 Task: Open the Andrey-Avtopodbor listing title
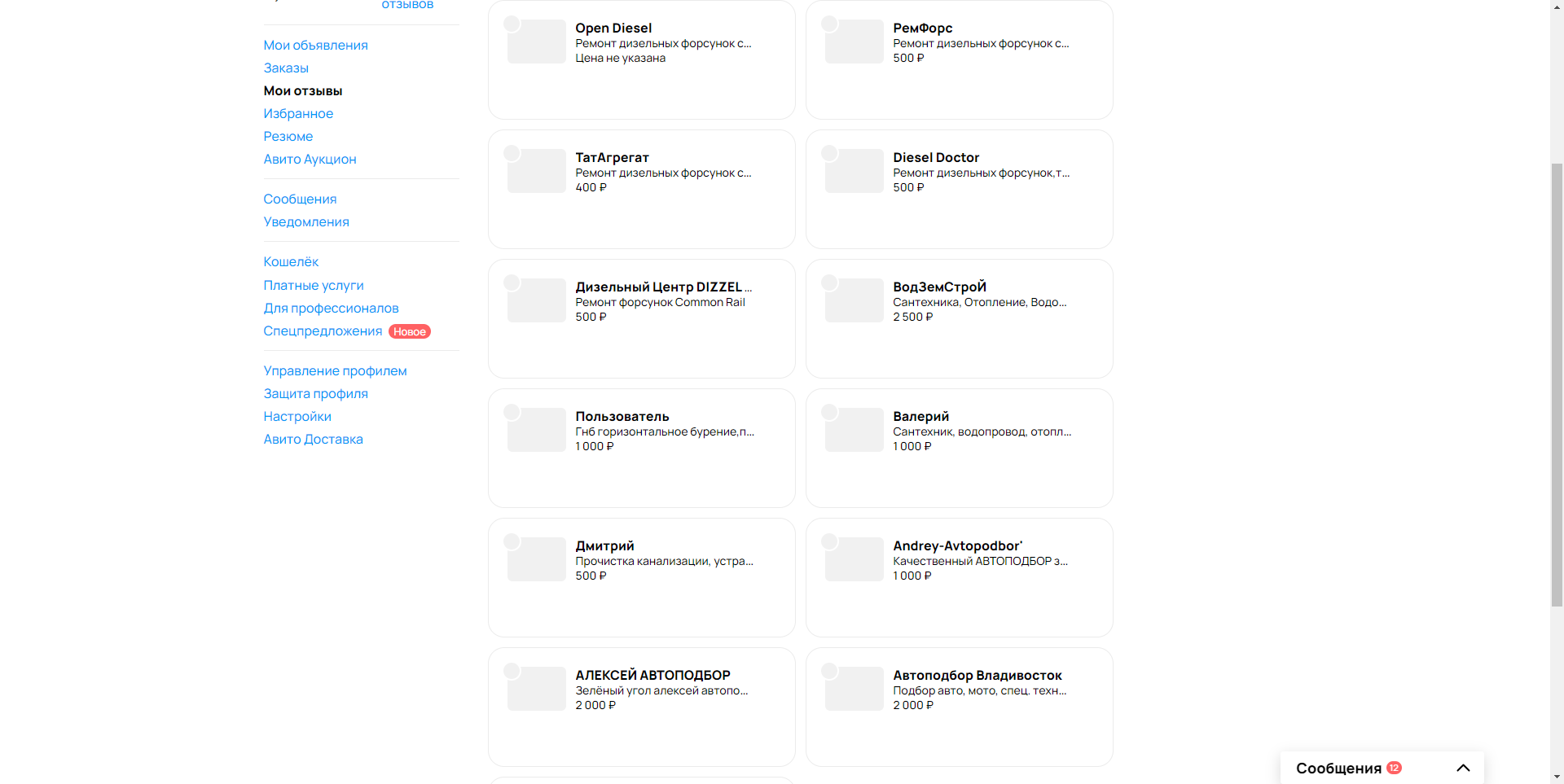pos(957,545)
